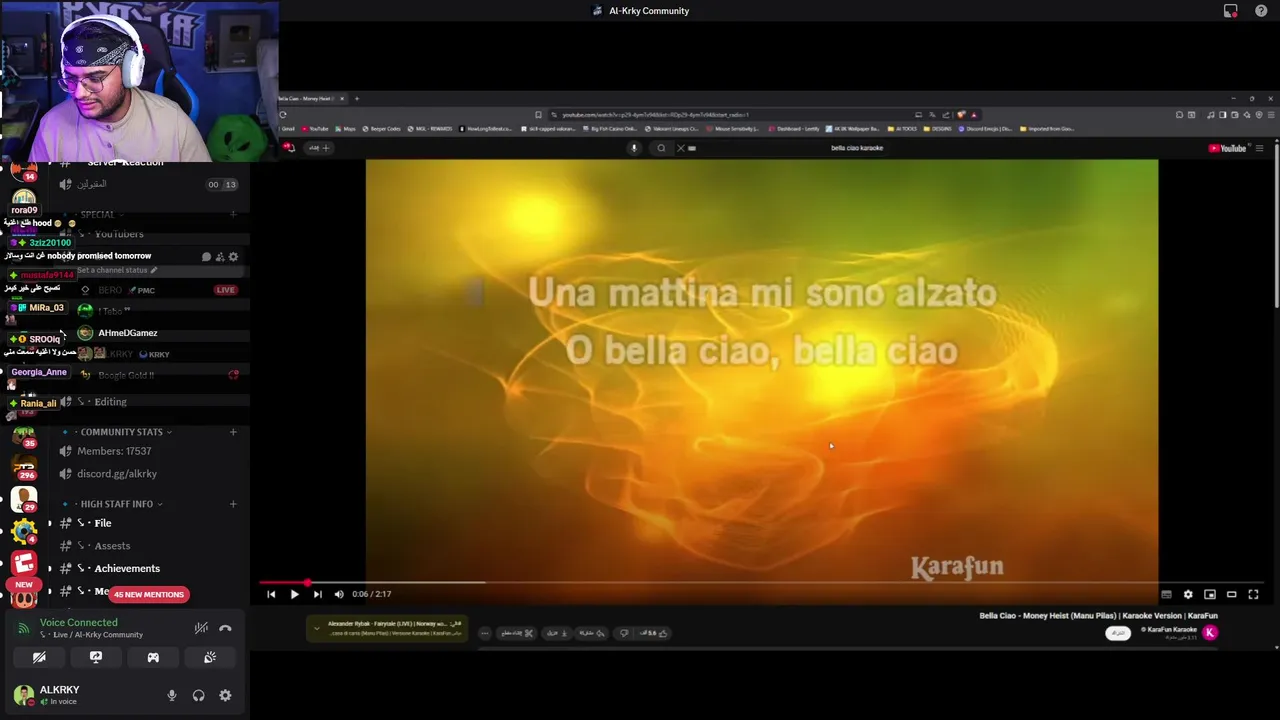Add a channel to COMMUNITY STATS category
Image resolution: width=1280 pixels, height=720 pixels.
point(233,432)
